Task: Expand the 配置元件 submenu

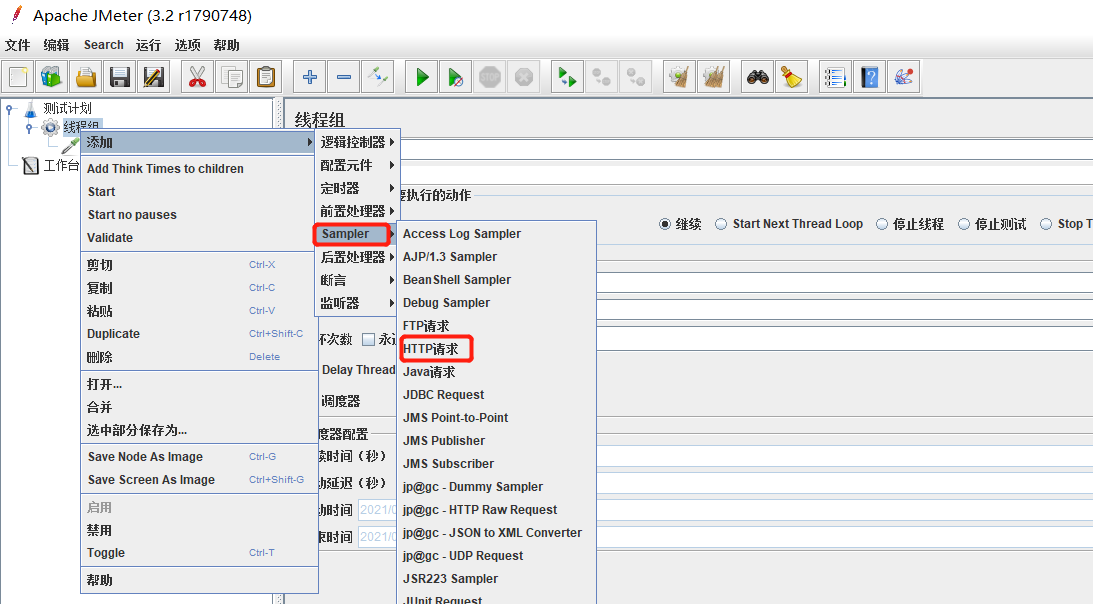Action: click(x=358, y=165)
